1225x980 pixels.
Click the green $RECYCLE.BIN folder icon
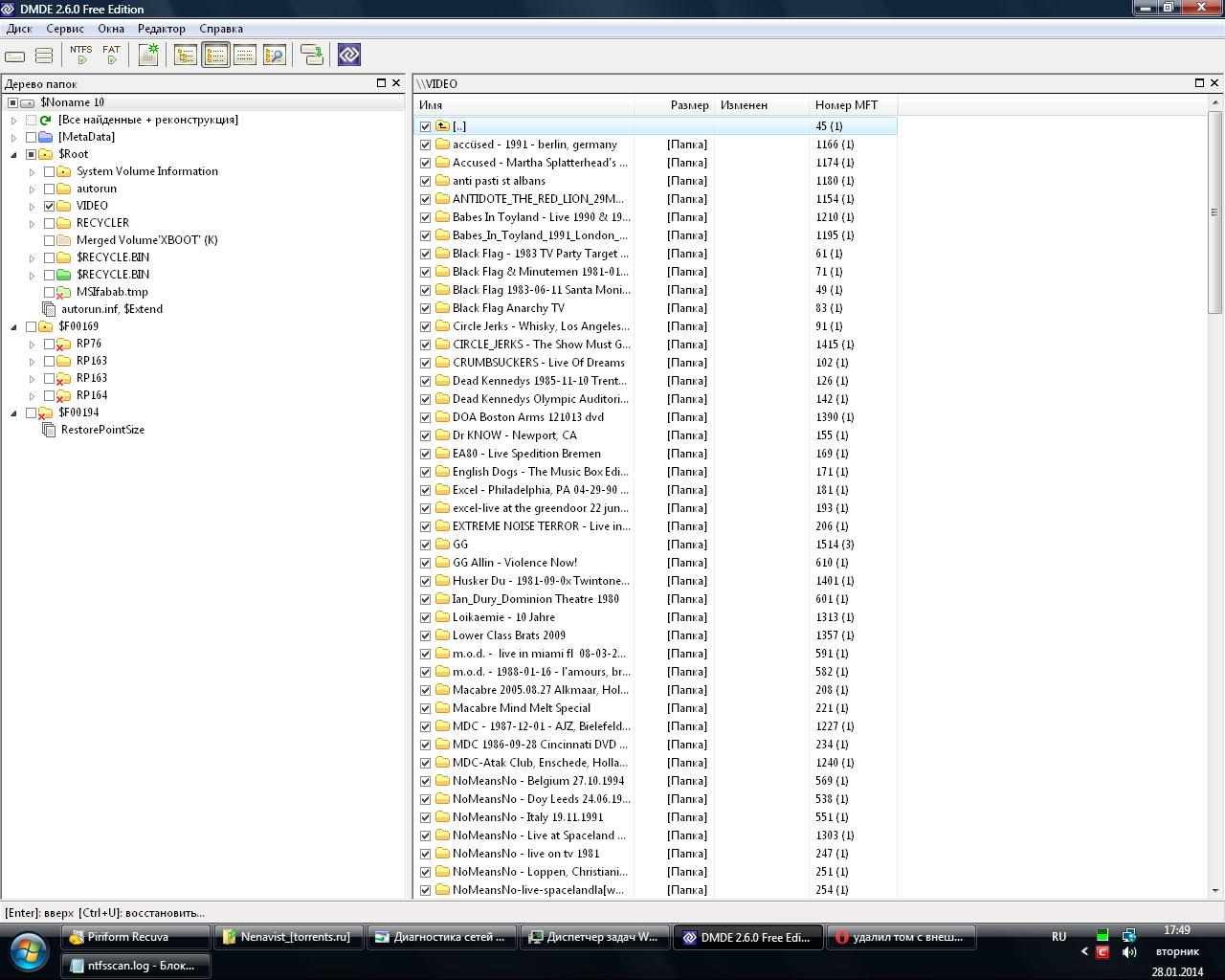tap(64, 275)
